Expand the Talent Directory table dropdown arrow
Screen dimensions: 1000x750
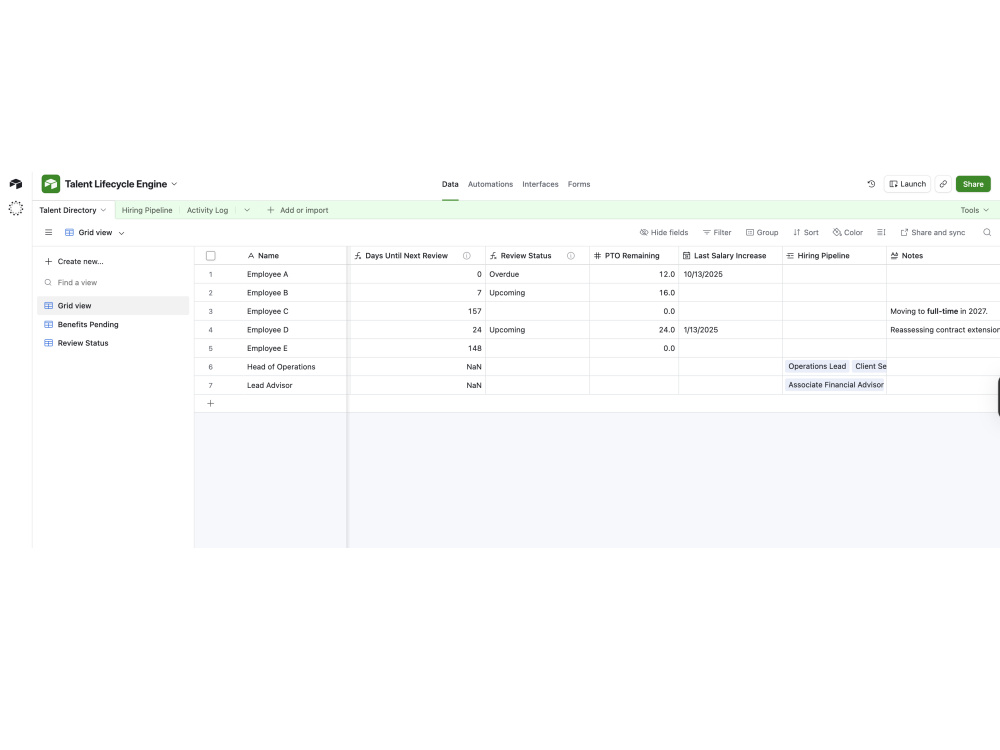103,210
